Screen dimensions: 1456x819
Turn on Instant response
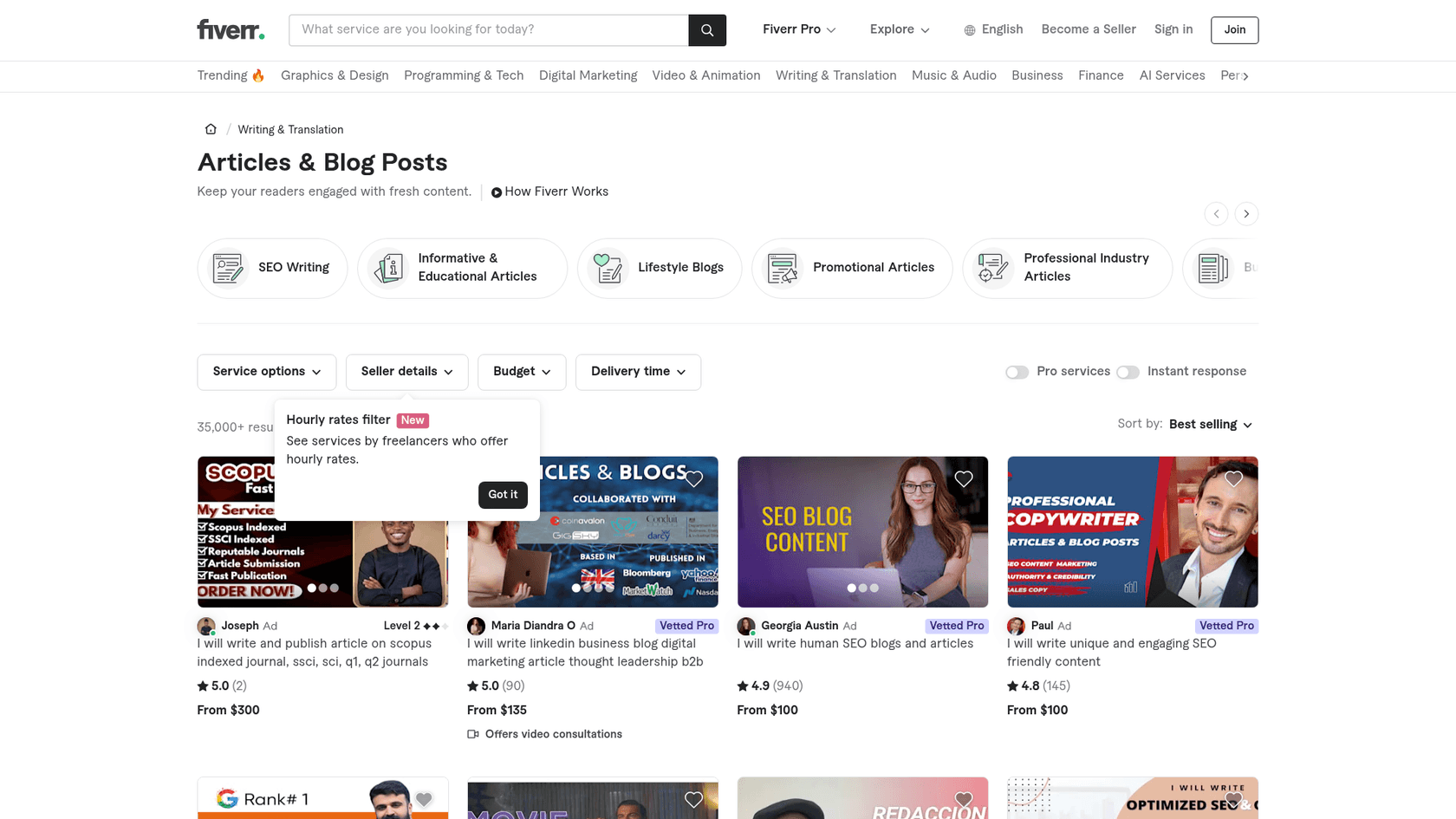click(1128, 372)
